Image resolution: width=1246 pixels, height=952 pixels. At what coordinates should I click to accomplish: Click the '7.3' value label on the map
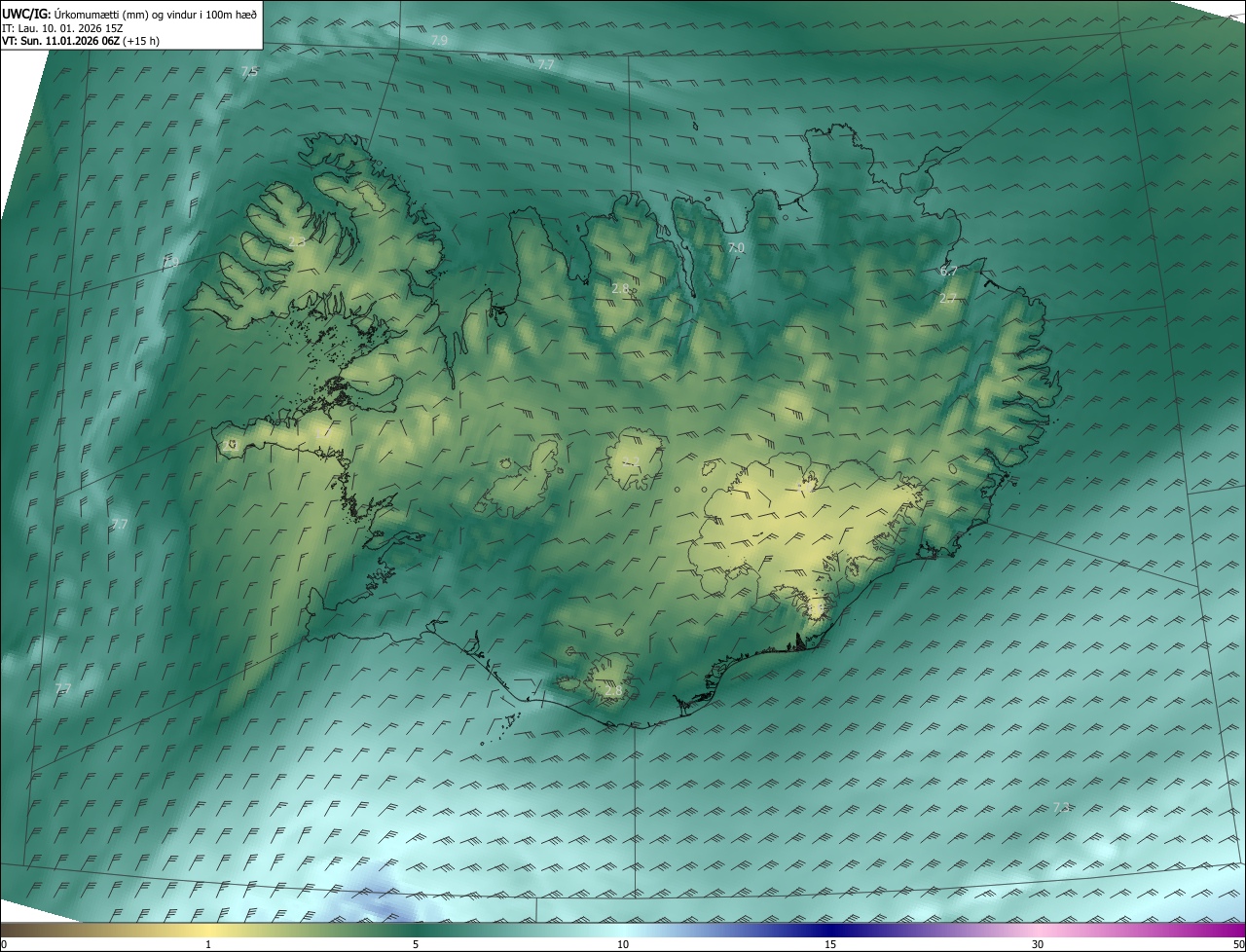pos(1061,808)
